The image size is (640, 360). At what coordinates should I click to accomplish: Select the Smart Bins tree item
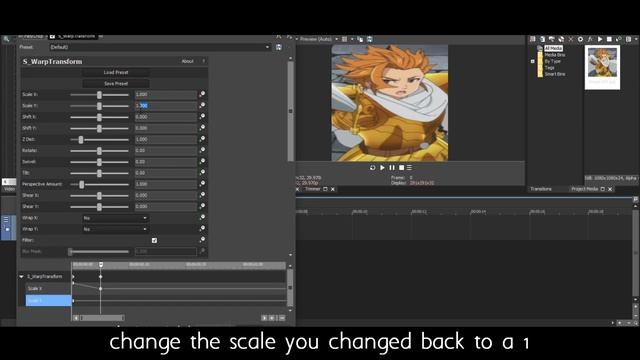(x=555, y=74)
